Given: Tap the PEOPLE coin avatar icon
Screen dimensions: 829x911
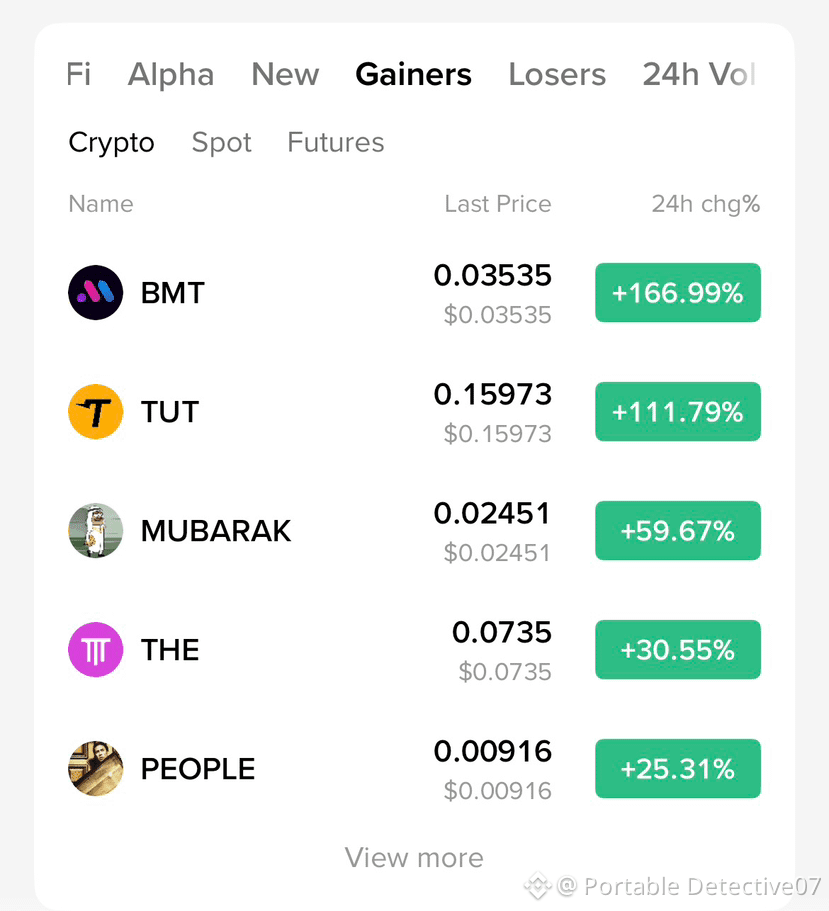Looking at the screenshot, I should [x=95, y=769].
